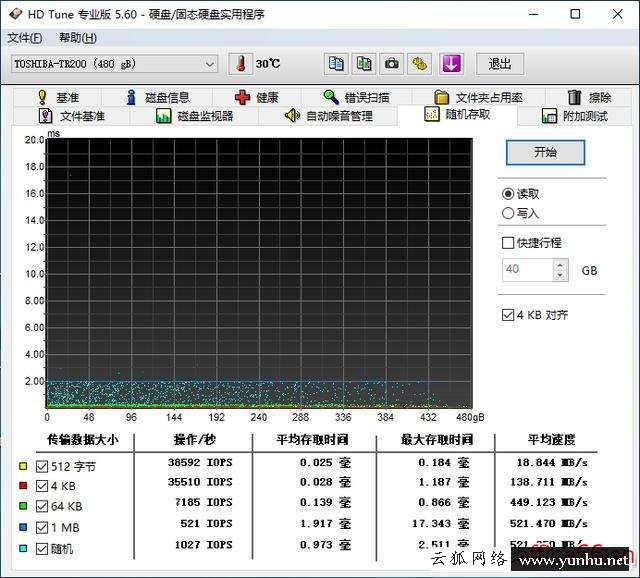
Task: Switch to the 健康 health tab
Action: (x=257, y=98)
